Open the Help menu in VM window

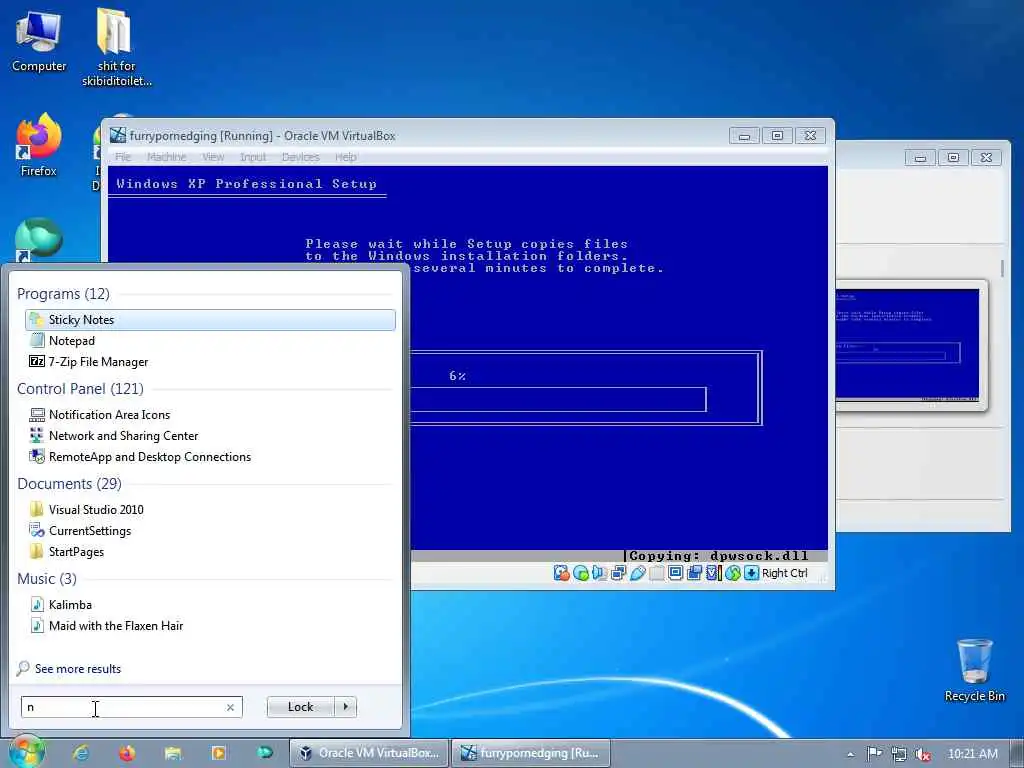(x=345, y=157)
